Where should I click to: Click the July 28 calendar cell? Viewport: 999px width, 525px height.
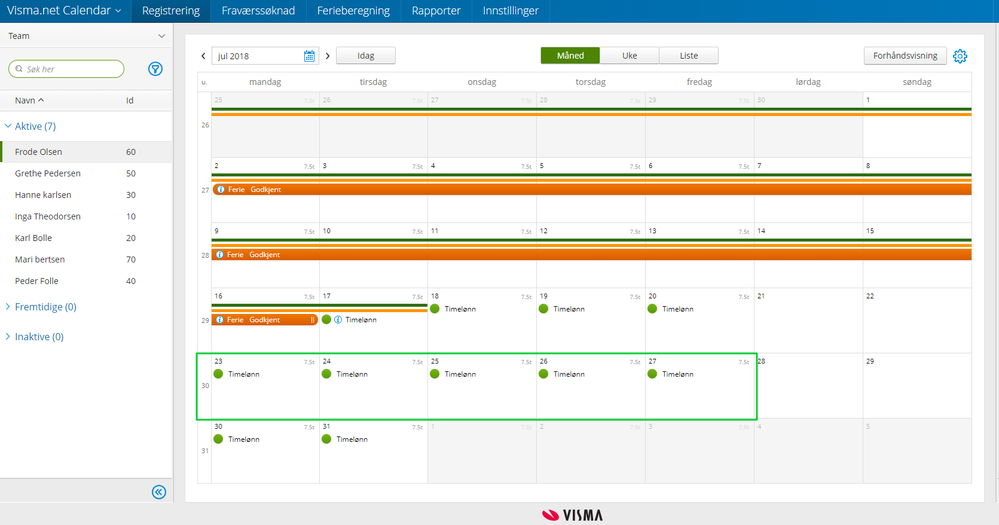point(809,385)
